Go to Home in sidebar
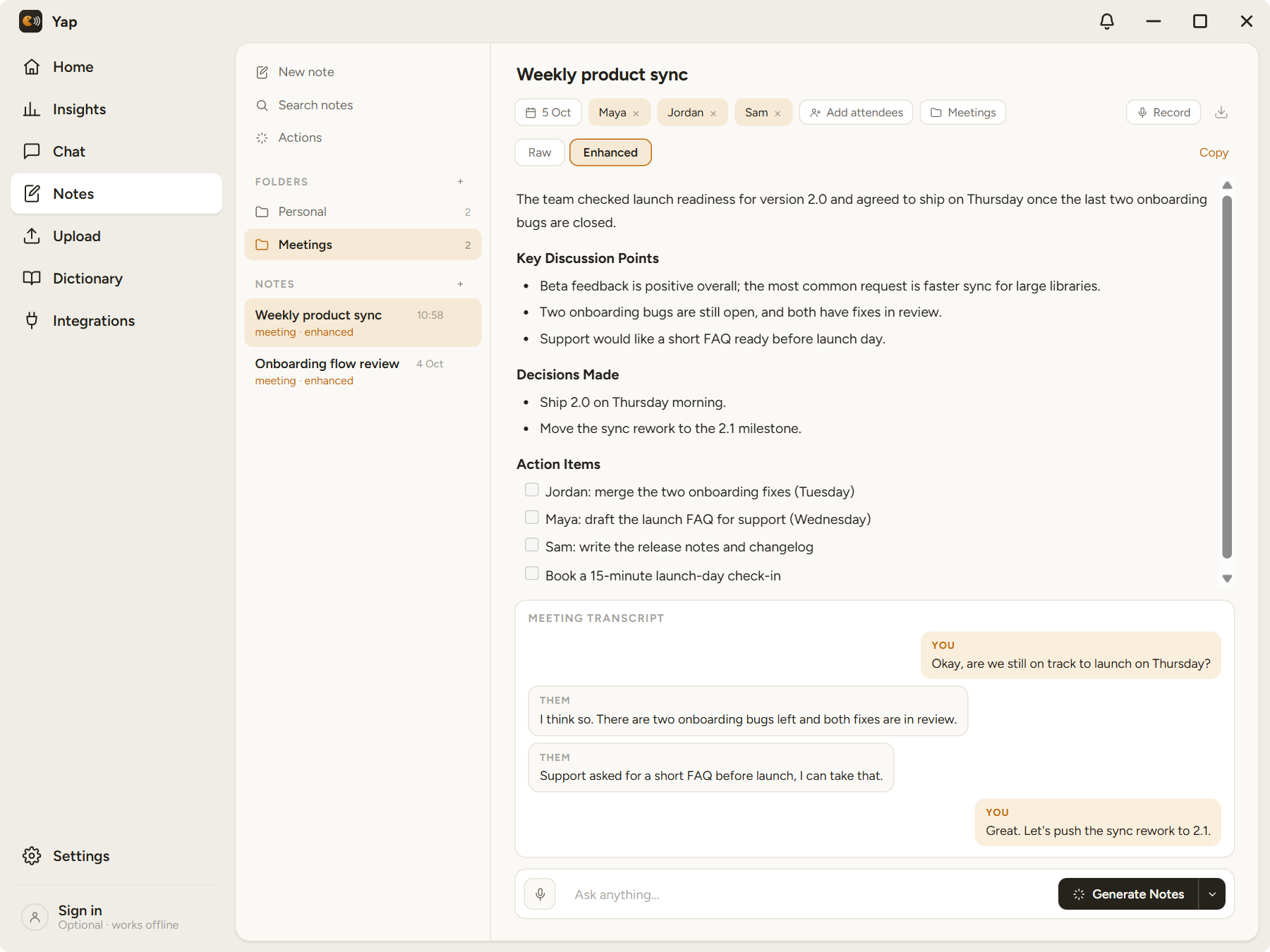1270x952 pixels. coord(116,67)
